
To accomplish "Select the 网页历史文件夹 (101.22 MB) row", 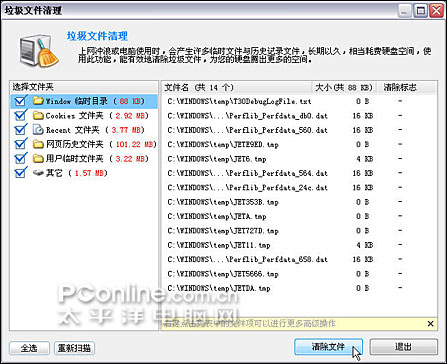I will coord(84,144).
